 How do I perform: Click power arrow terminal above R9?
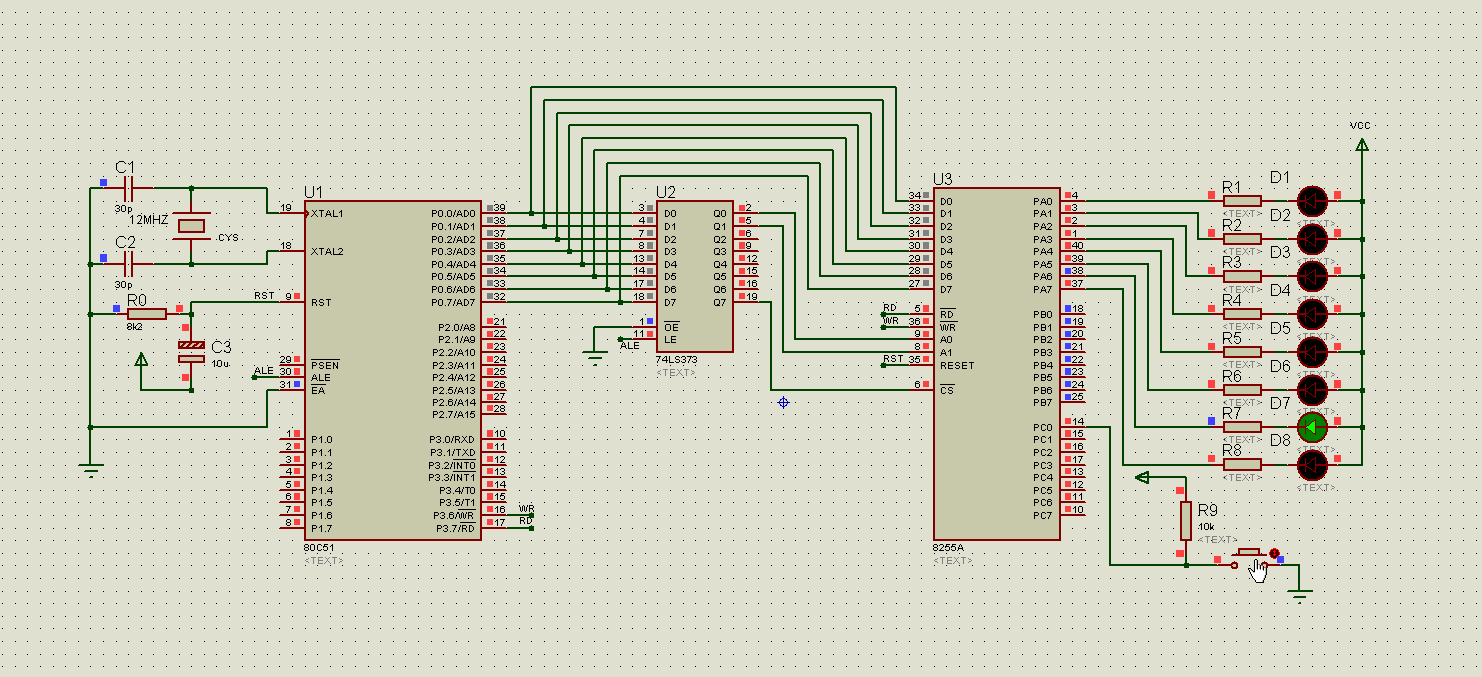pyautogui.click(x=1143, y=477)
